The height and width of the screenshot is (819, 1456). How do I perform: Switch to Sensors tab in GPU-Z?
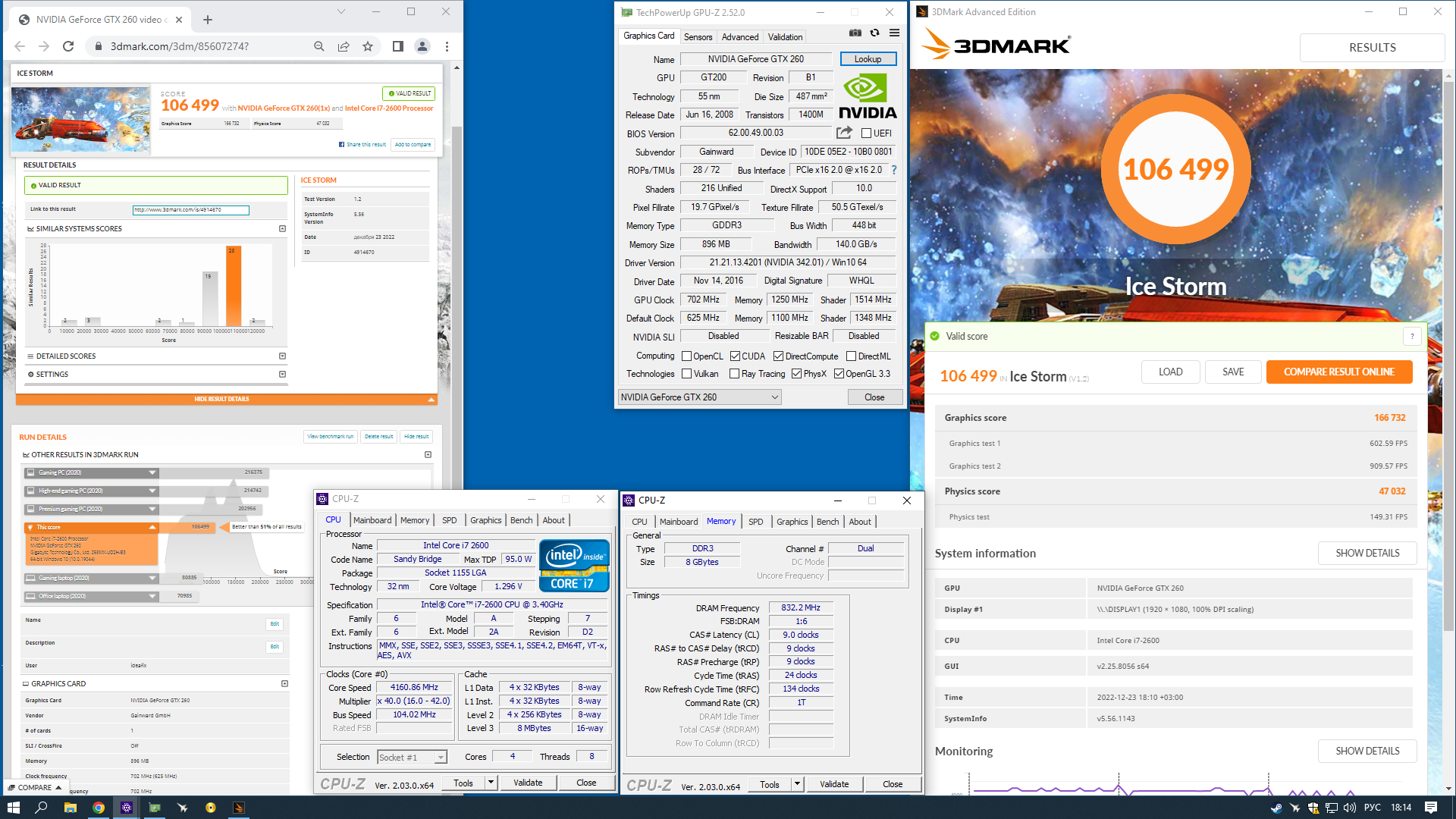(x=698, y=36)
